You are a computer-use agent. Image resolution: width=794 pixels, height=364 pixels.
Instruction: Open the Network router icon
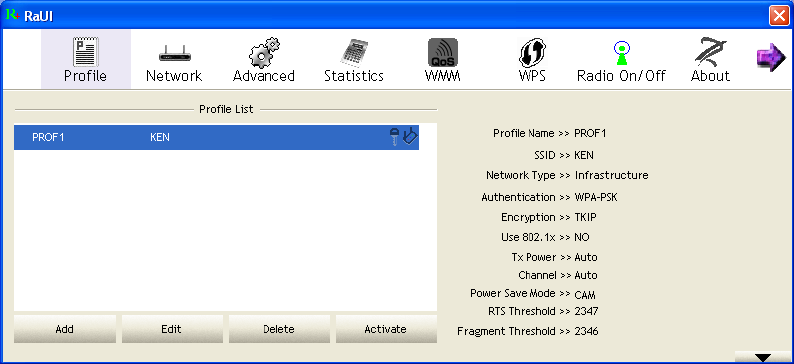[x=174, y=53]
